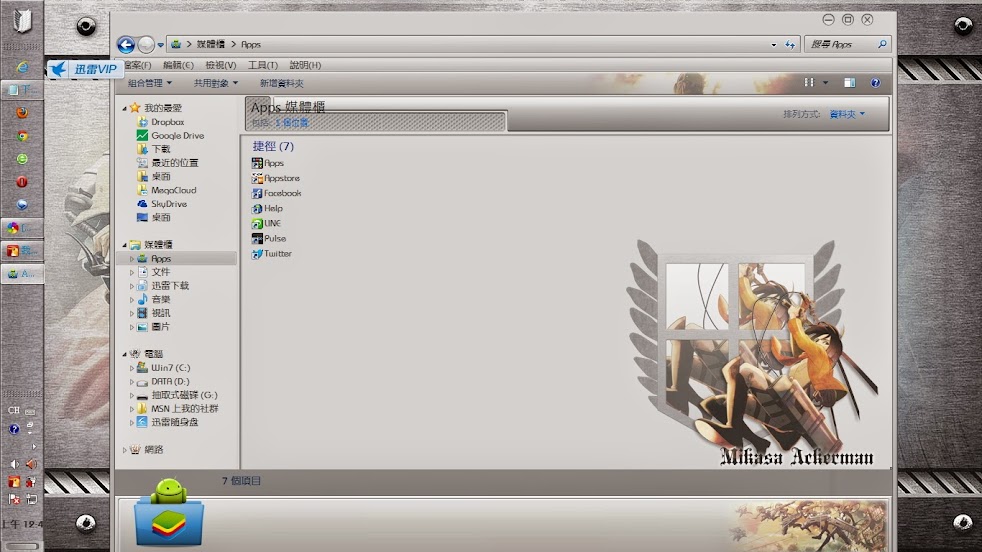Click Chrome icon in taskbar
This screenshot has width=982, height=552.
(22, 136)
